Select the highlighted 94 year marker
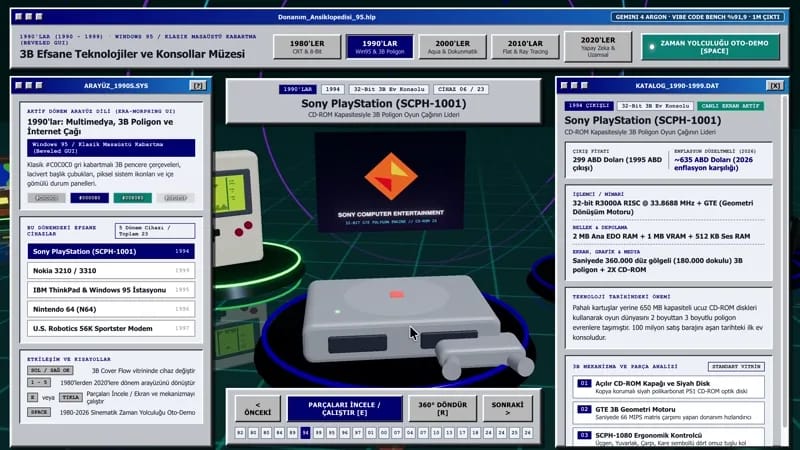The height and width of the screenshot is (450, 800). 305,433
